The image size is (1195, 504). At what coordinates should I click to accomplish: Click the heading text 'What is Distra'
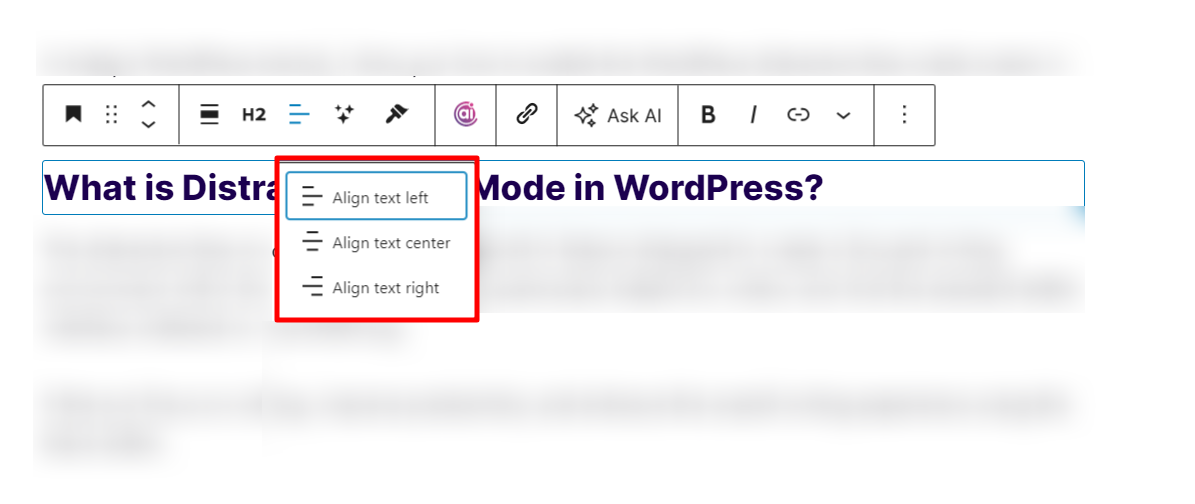pos(159,187)
